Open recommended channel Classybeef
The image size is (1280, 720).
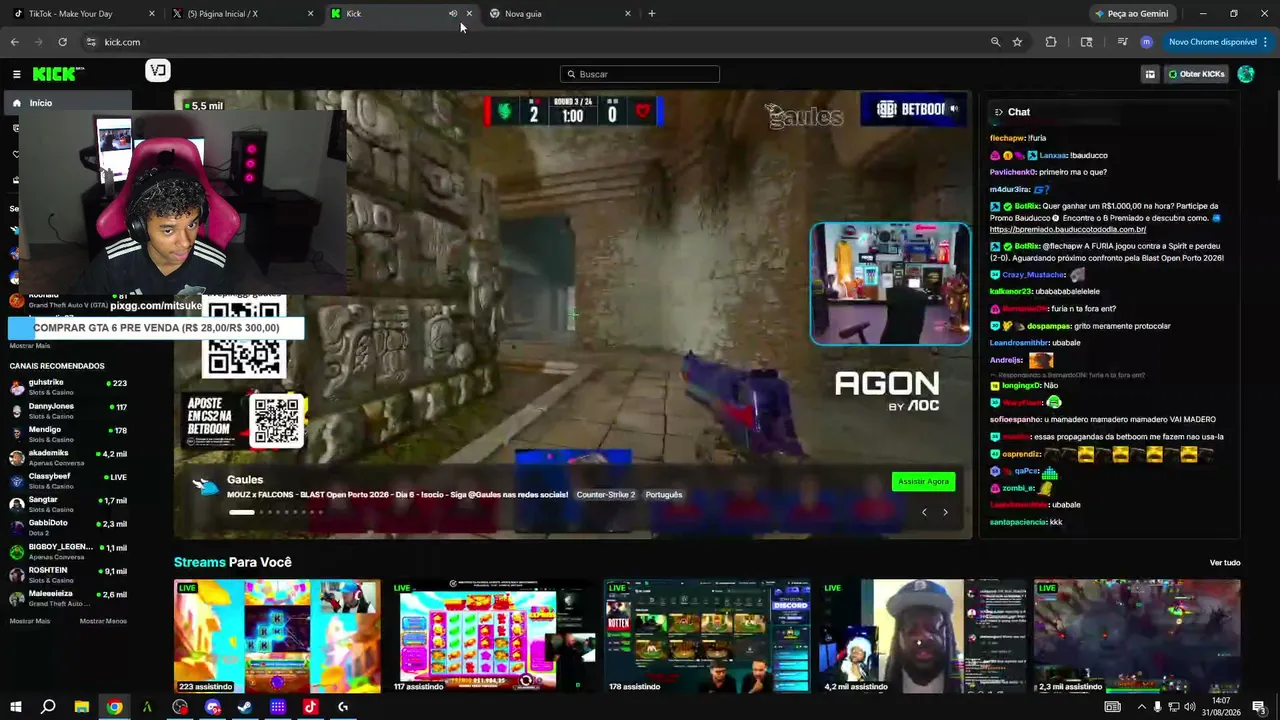[68, 481]
